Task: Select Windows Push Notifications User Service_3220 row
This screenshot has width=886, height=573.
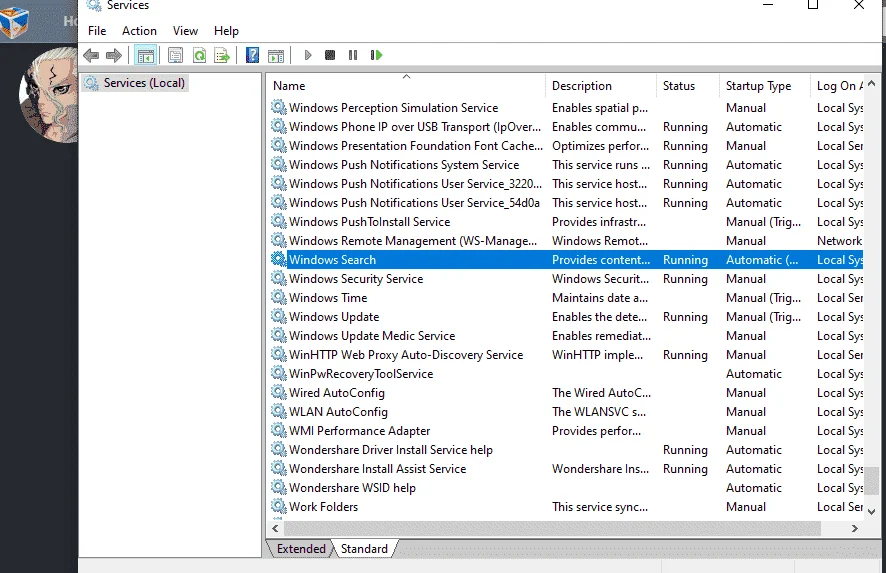Action: pyautogui.click(x=567, y=184)
